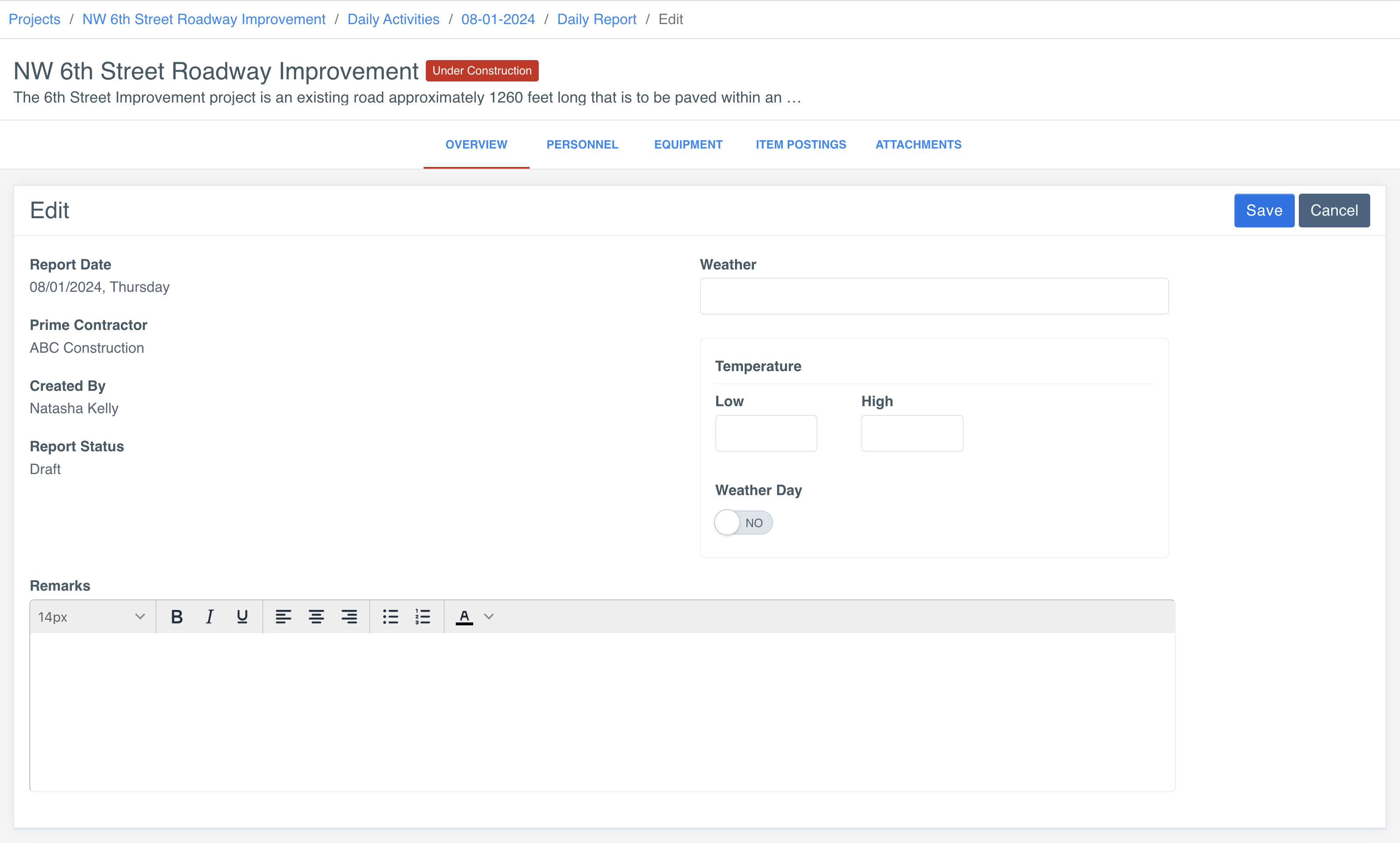Focus the Low temperature input
1400x843 pixels.
point(766,433)
